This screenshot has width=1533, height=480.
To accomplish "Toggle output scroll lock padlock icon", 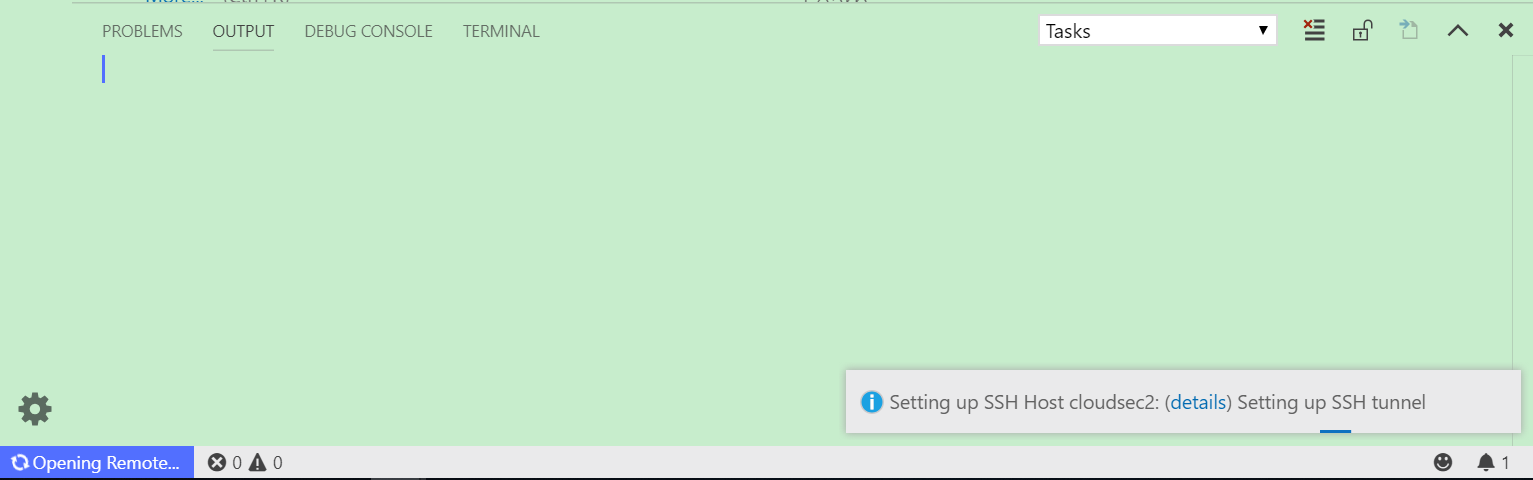I will pyautogui.click(x=1361, y=31).
